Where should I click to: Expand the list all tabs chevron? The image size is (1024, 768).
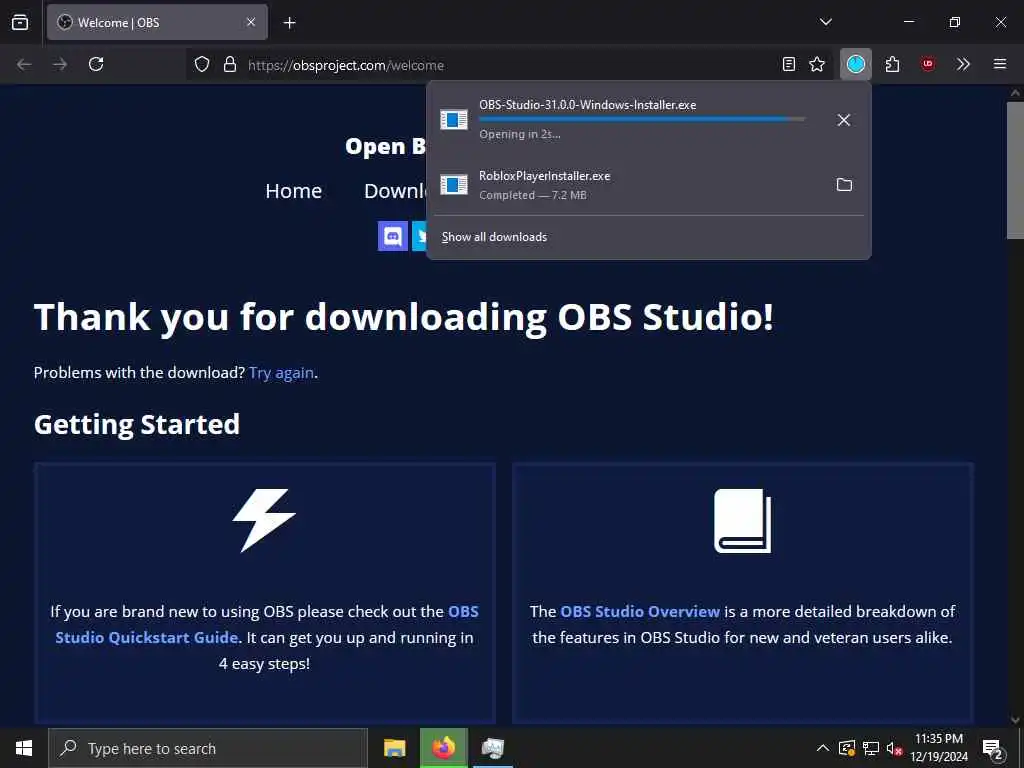coord(825,22)
